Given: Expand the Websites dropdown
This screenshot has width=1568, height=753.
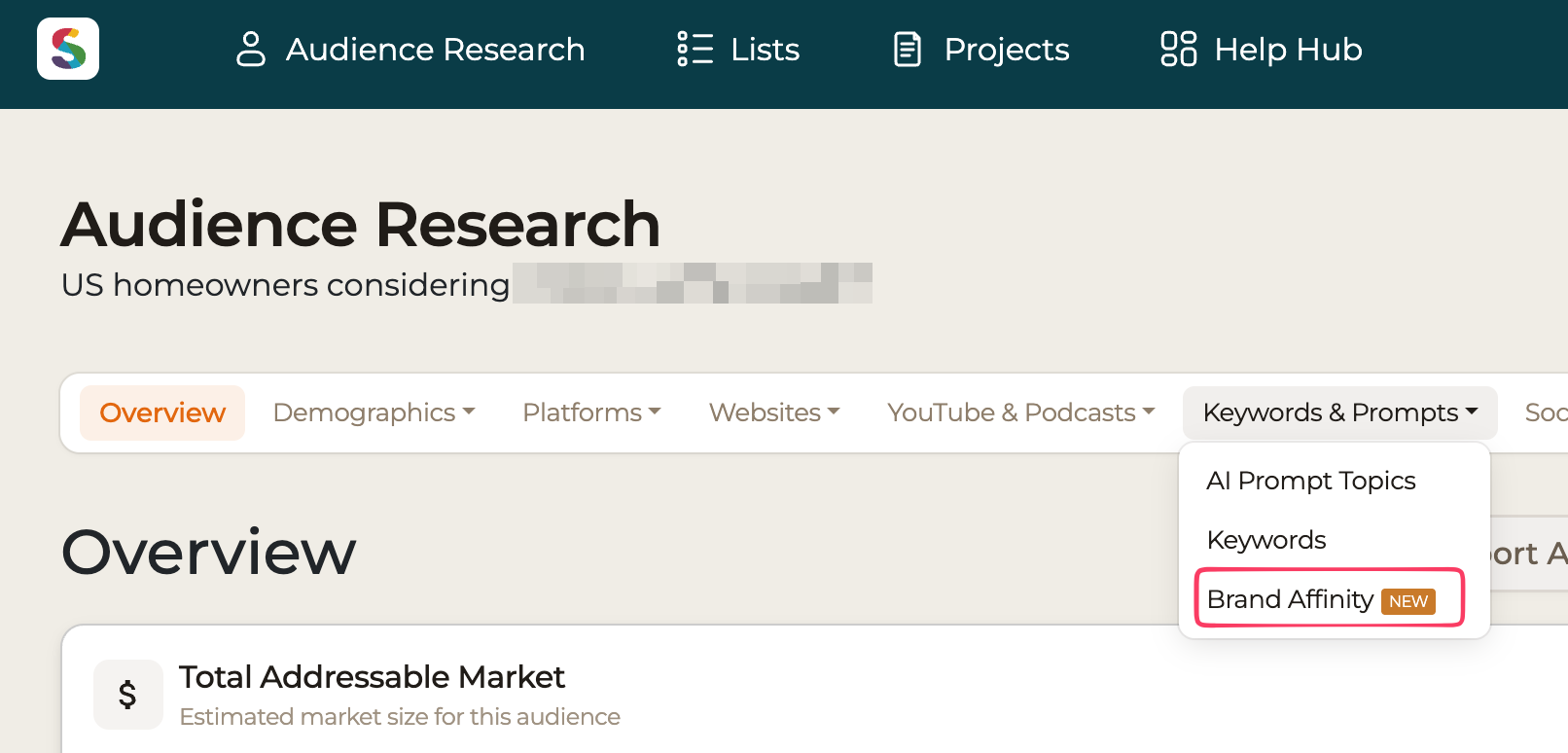Looking at the screenshot, I should (x=774, y=412).
